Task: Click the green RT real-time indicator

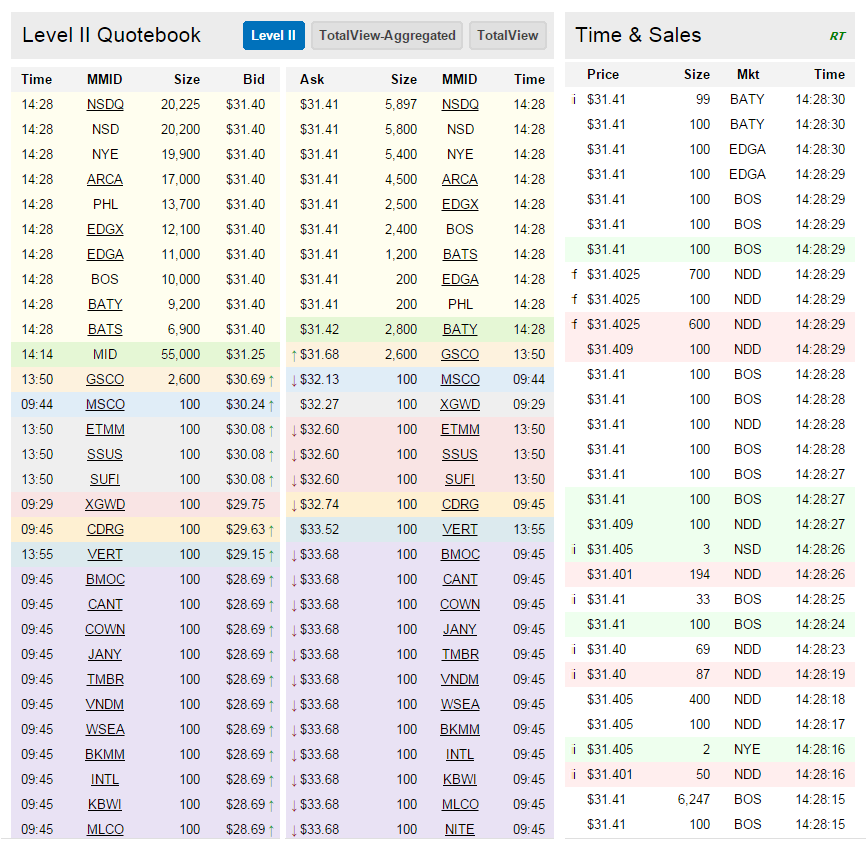Action: [x=837, y=36]
